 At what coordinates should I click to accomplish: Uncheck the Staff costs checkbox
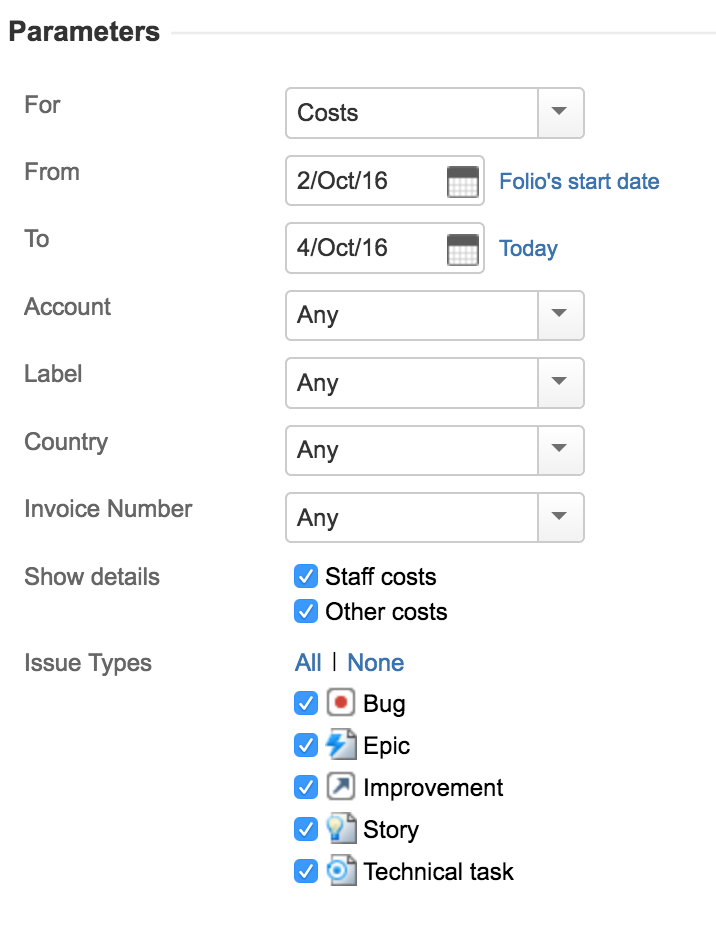pyautogui.click(x=306, y=576)
